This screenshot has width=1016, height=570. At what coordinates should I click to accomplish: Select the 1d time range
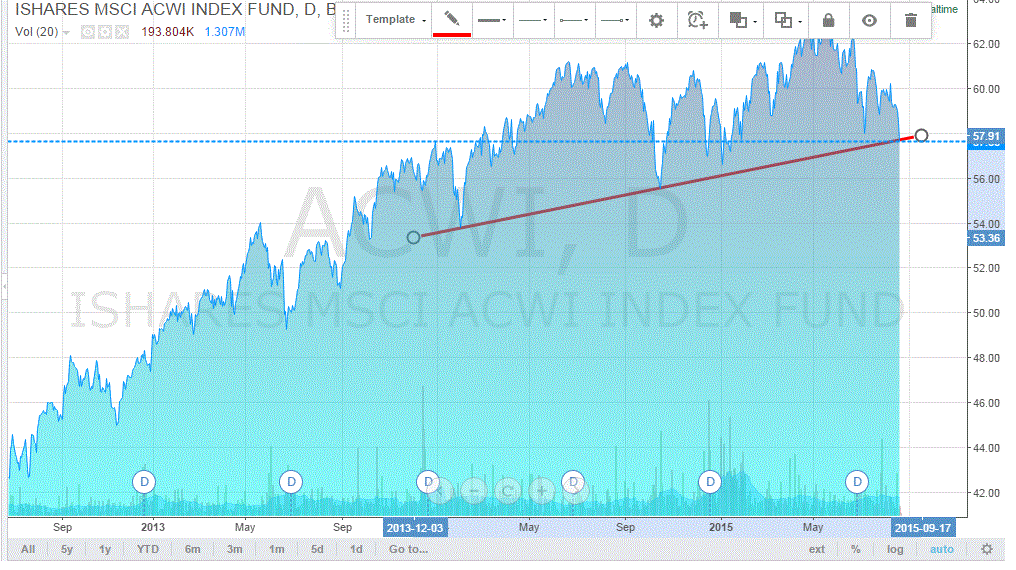356,549
